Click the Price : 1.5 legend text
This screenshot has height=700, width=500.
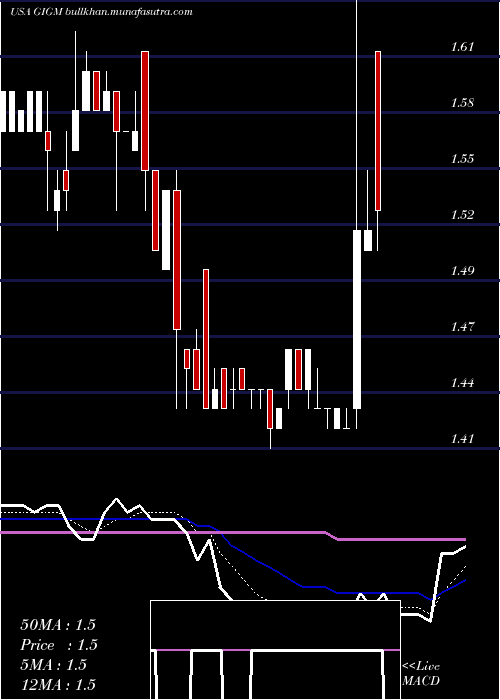(59, 645)
